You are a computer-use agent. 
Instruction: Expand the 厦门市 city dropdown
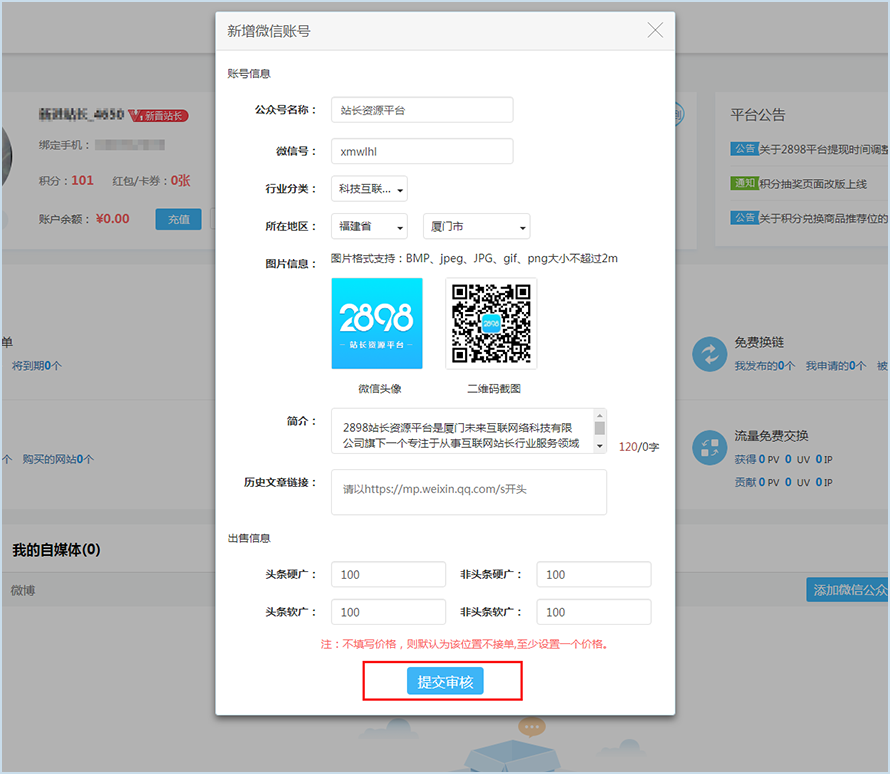[x=476, y=226]
